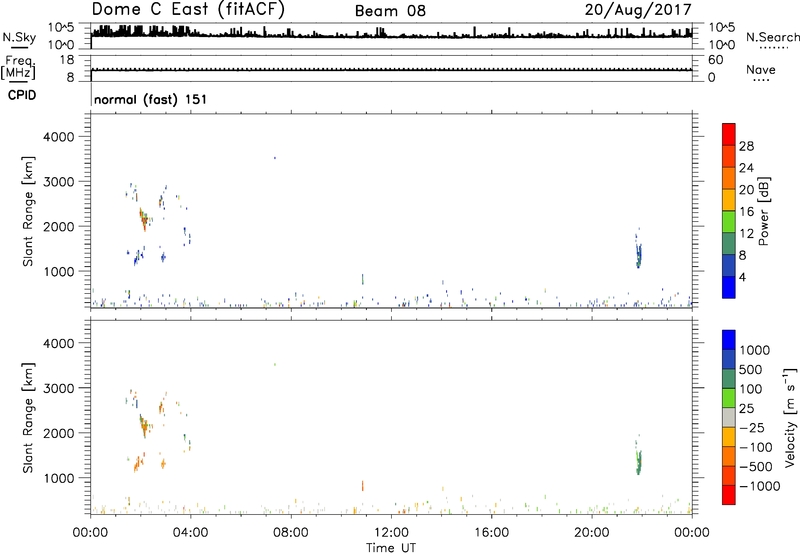800x554 pixels.
Task: Click the '-1000' Velocity colorbar value
Action: click(759, 486)
